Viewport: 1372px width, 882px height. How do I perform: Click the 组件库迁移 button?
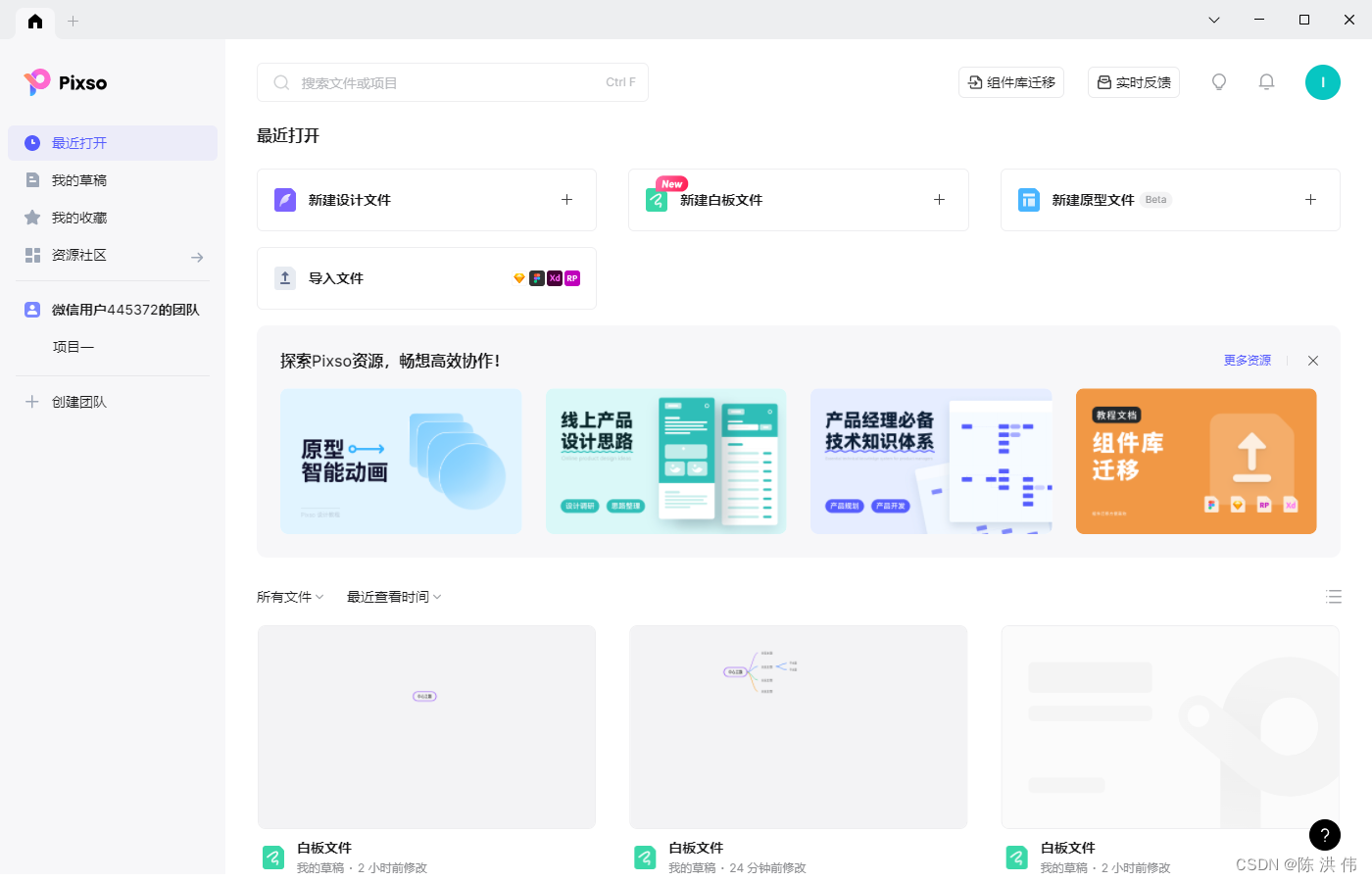click(x=1011, y=82)
